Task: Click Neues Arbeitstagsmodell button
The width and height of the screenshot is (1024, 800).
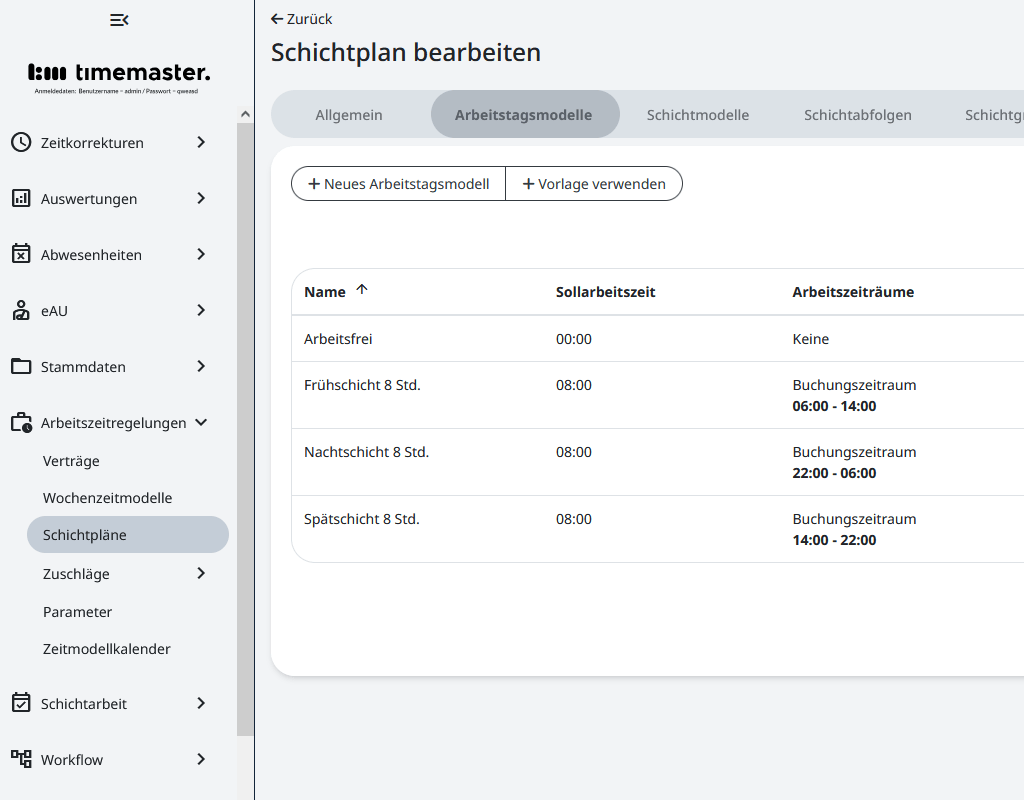Action: [x=398, y=184]
